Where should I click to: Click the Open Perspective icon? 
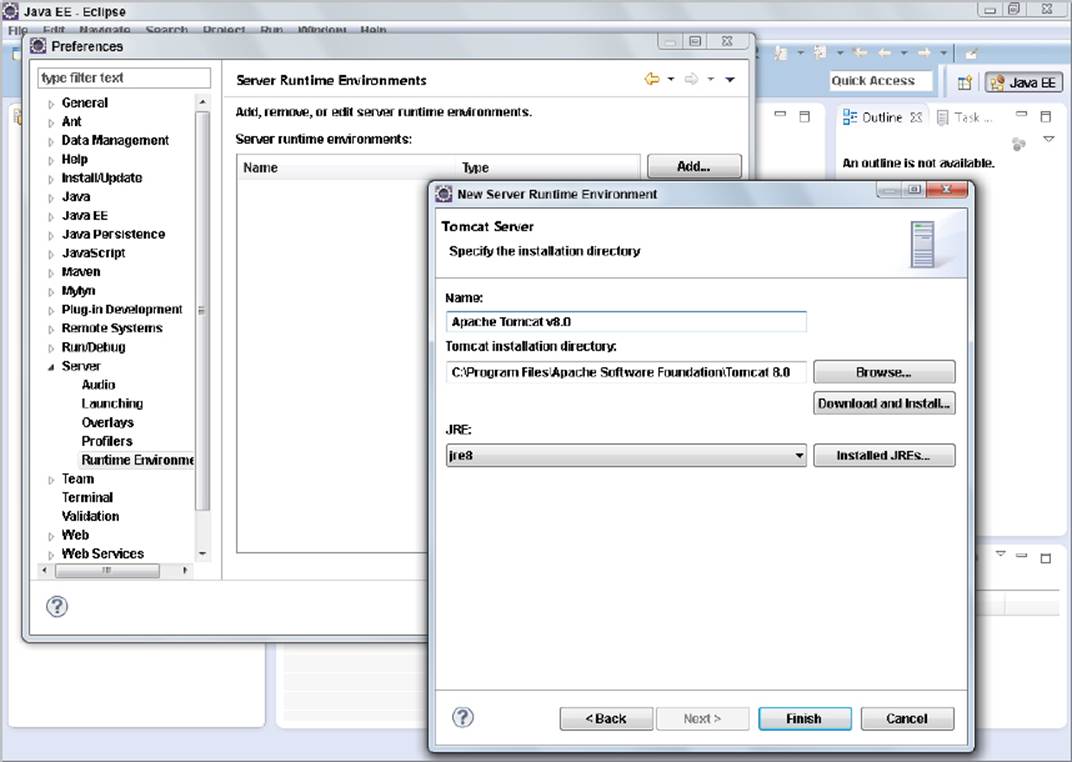coord(965,83)
